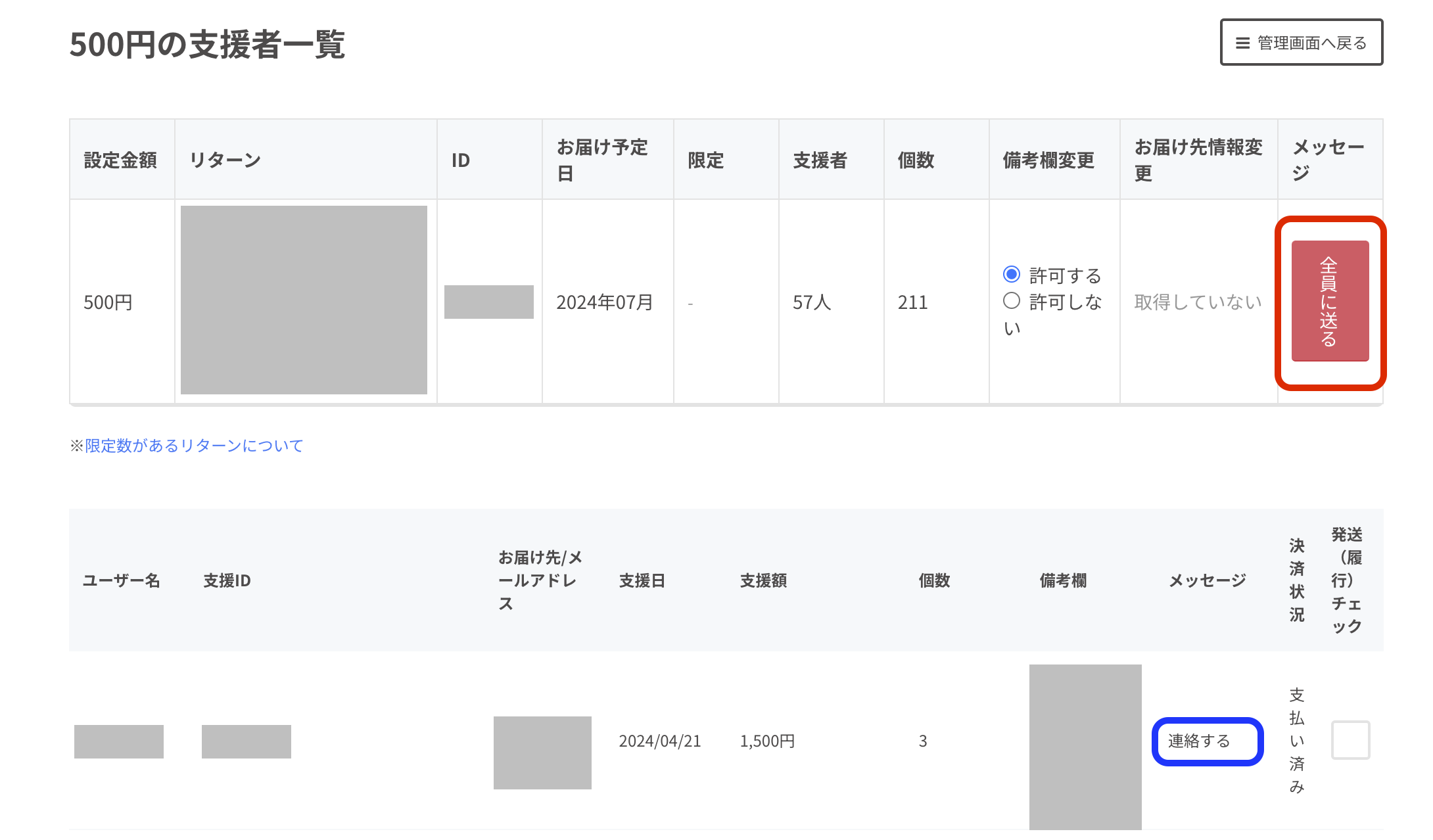
Task: Select the 許可しない radio button
Action: pyautogui.click(x=1012, y=301)
